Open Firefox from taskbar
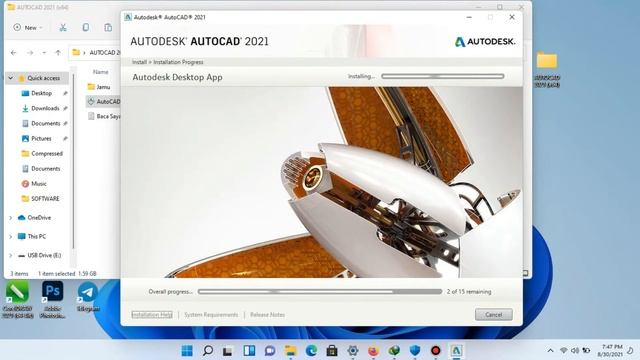Screen dimensions: 640x360 (373, 351)
